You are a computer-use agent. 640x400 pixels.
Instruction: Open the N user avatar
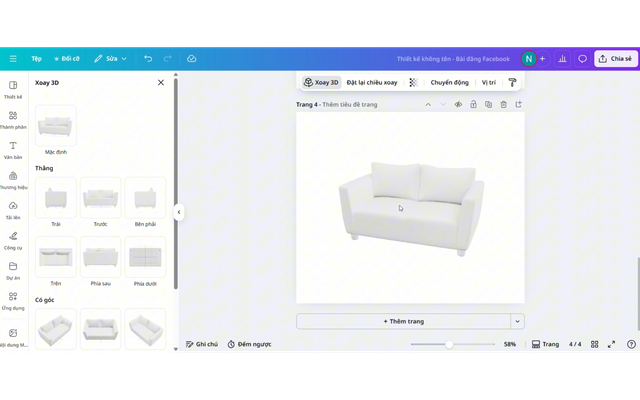(x=529, y=59)
